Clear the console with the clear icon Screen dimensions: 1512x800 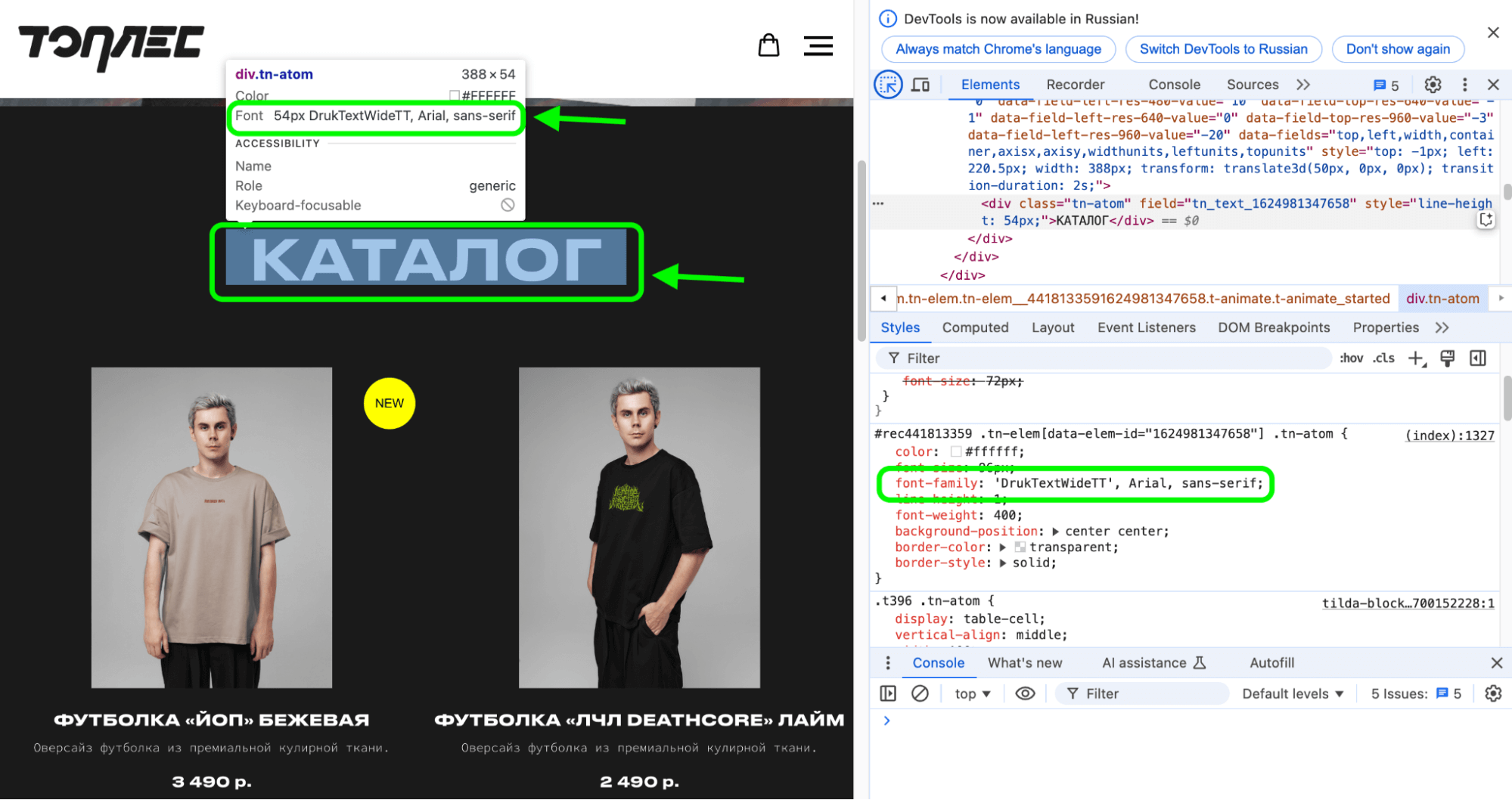[x=920, y=693]
